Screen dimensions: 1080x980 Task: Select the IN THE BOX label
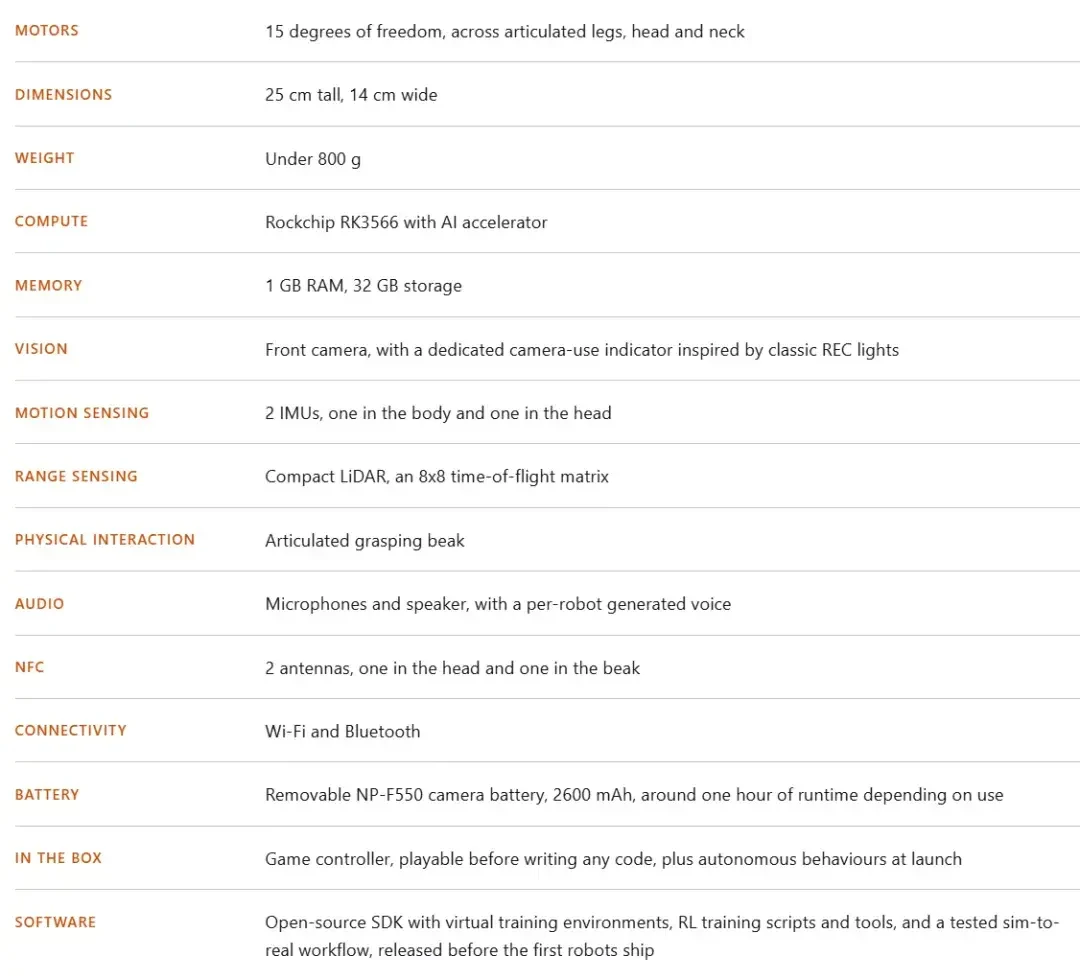coord(59,857)
